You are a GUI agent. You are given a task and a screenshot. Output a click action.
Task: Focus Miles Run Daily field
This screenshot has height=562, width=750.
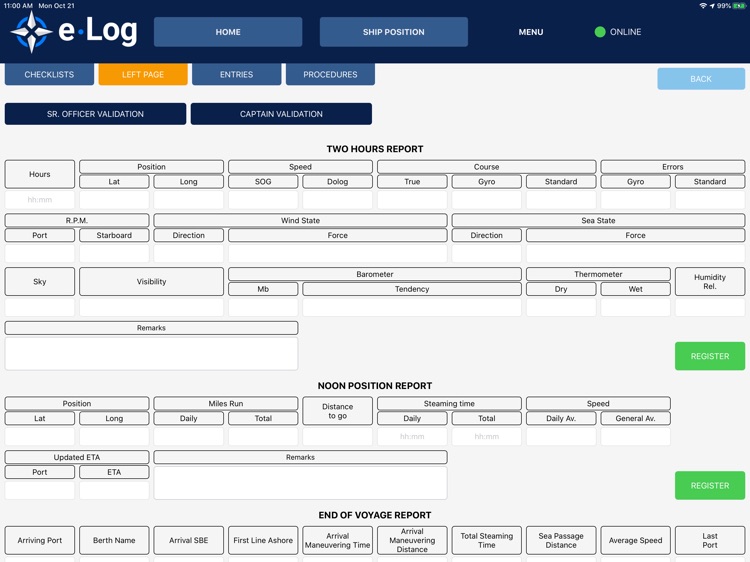click(188, 436)
